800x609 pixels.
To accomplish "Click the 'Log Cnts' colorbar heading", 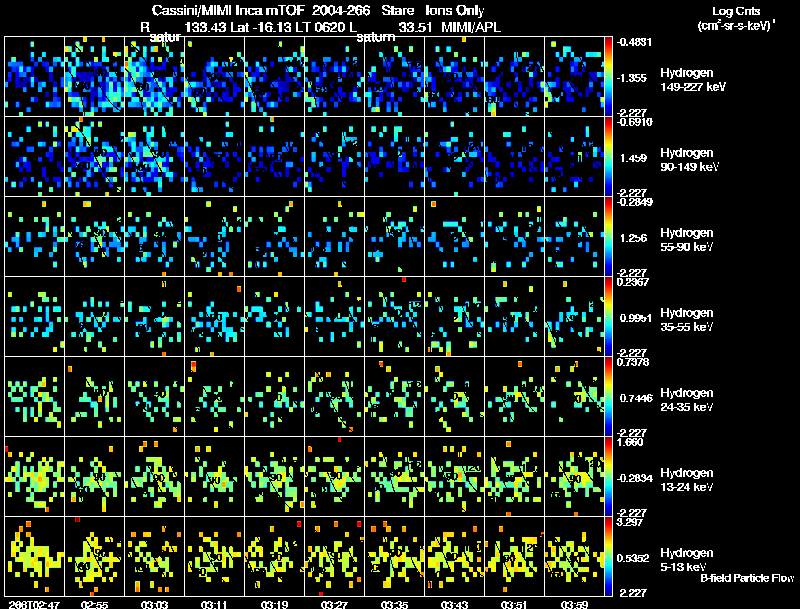I will point(736,11).
